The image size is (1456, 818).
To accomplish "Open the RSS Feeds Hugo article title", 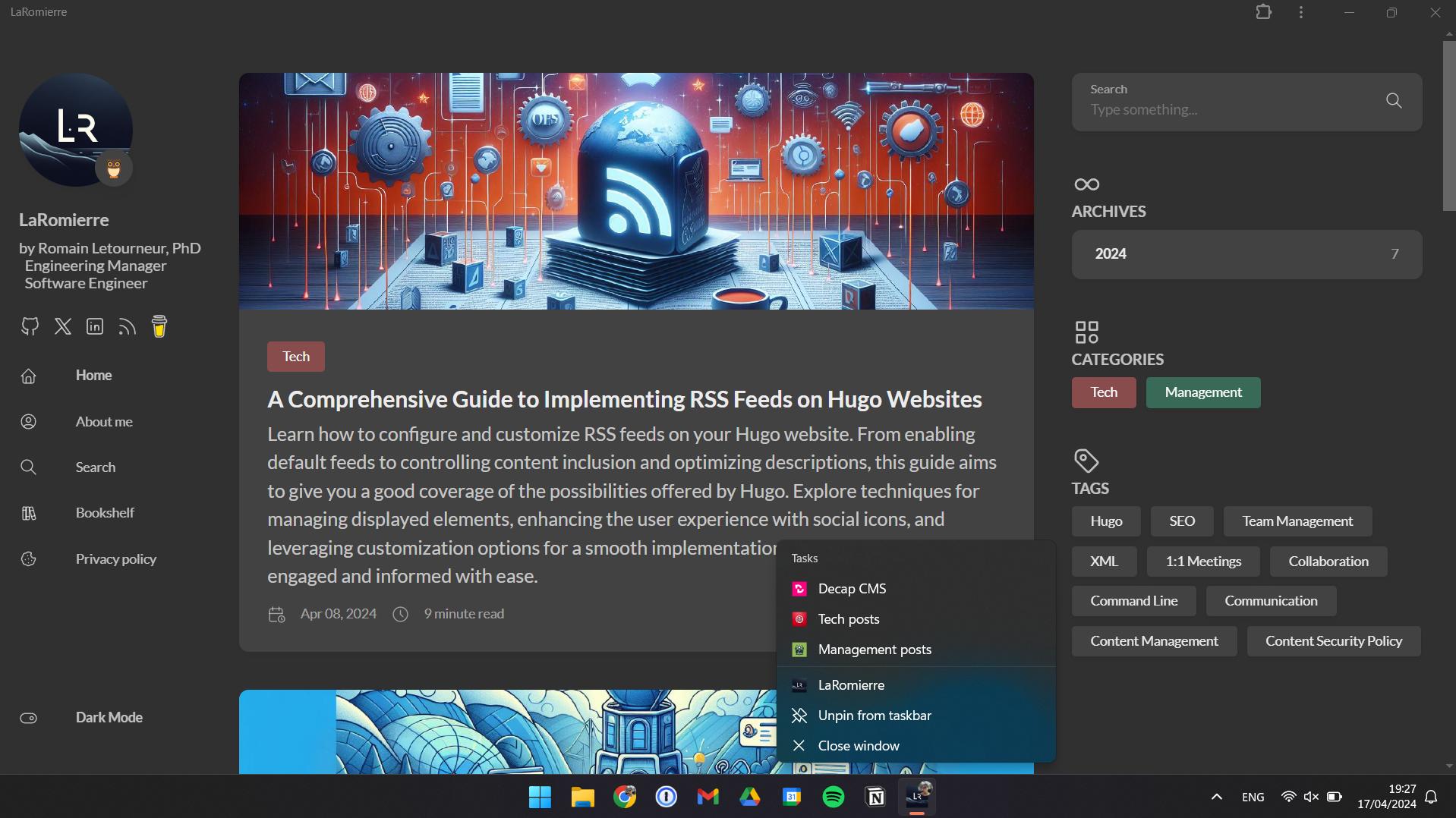I will click(x=624, y=399).
